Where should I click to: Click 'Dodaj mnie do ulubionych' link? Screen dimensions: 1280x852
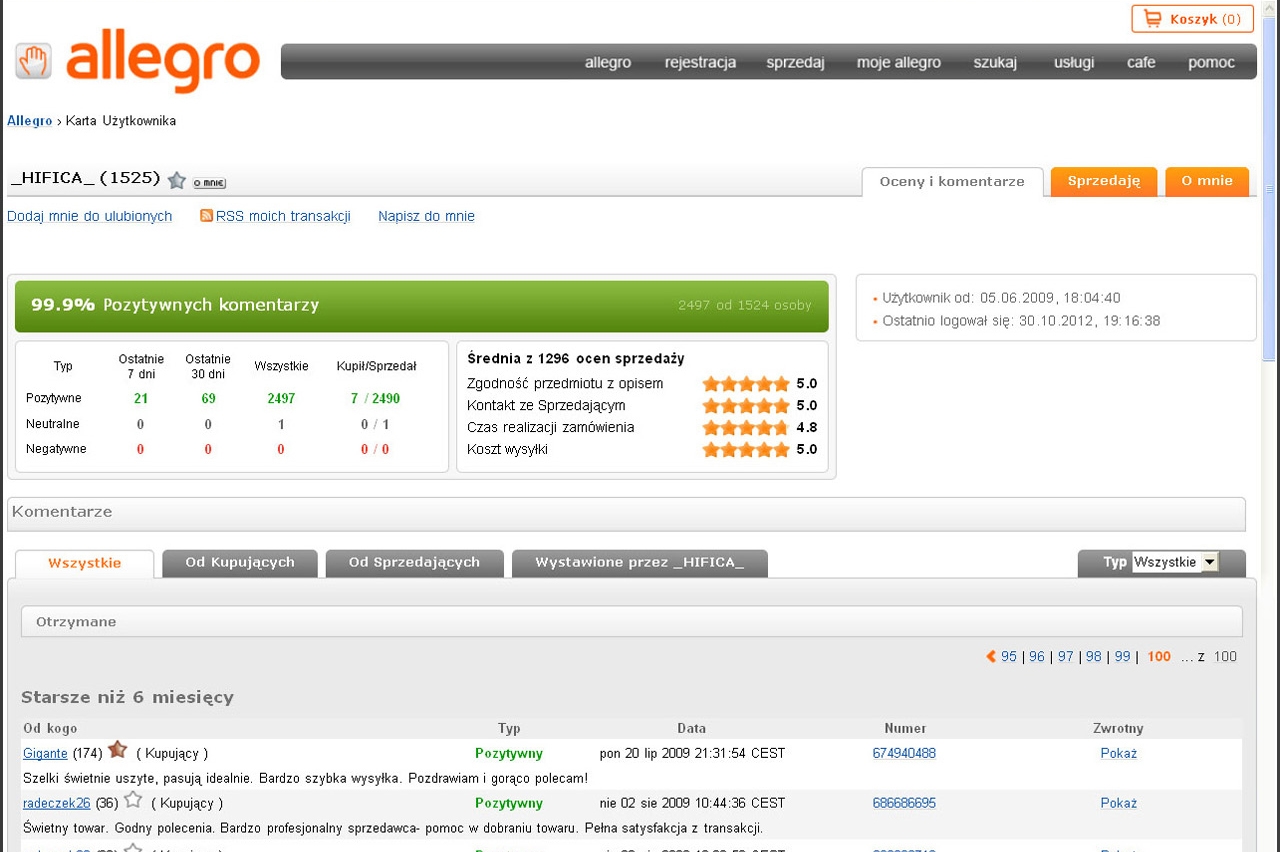tap(90, 216)
